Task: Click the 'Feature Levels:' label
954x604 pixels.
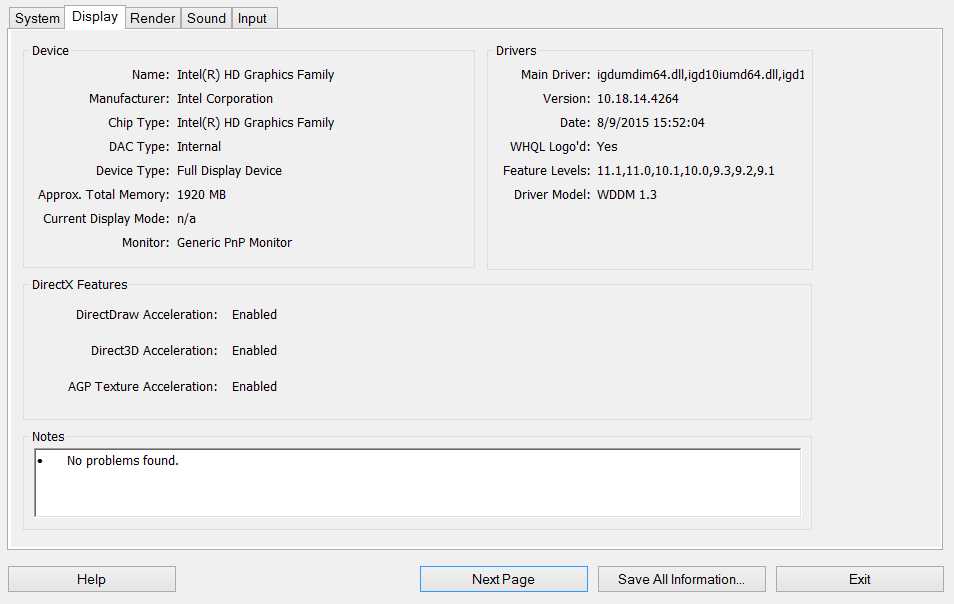Action: pos(546,171)
